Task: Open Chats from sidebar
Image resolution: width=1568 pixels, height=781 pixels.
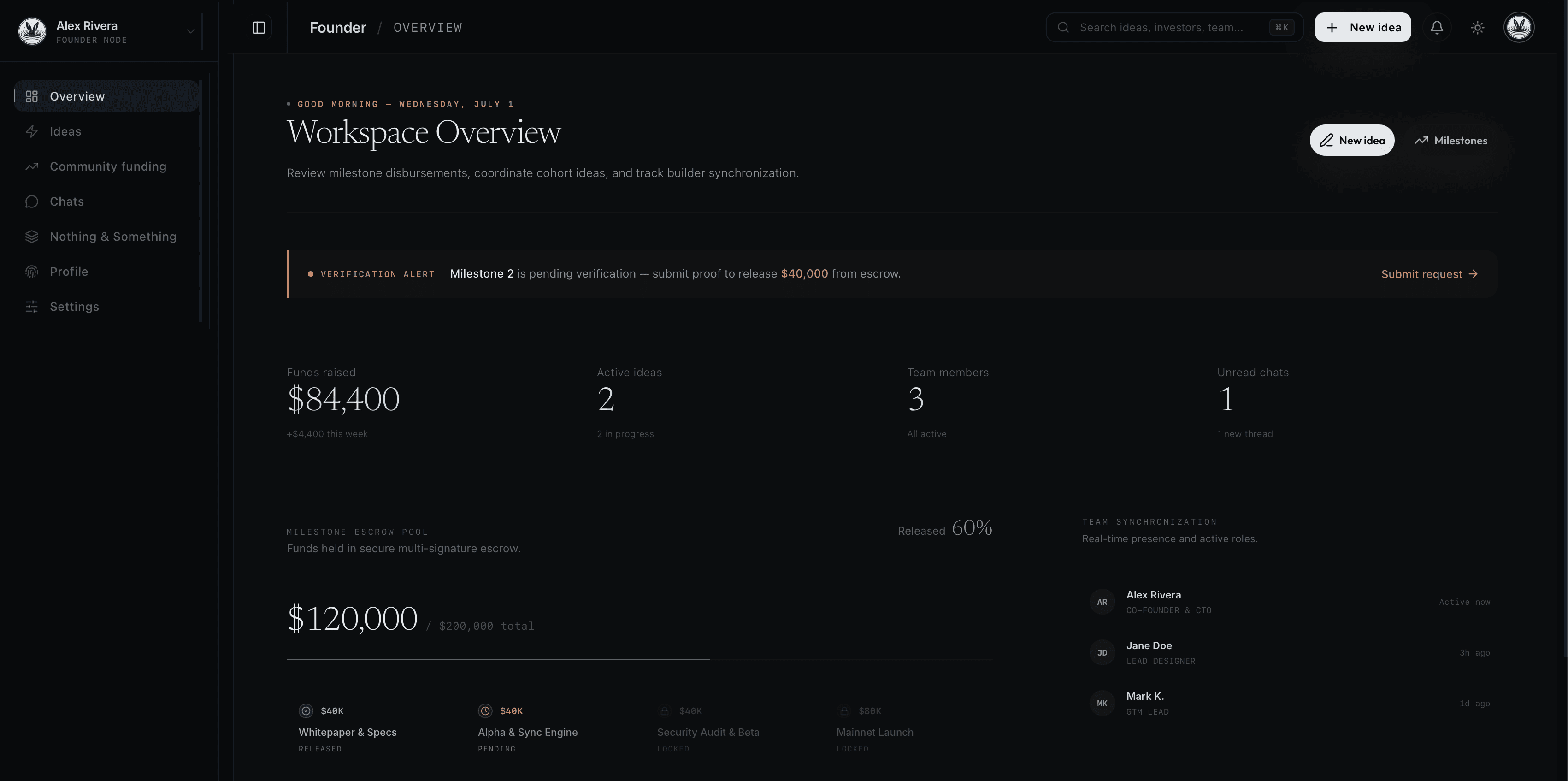Action: (x=106, y=201)
